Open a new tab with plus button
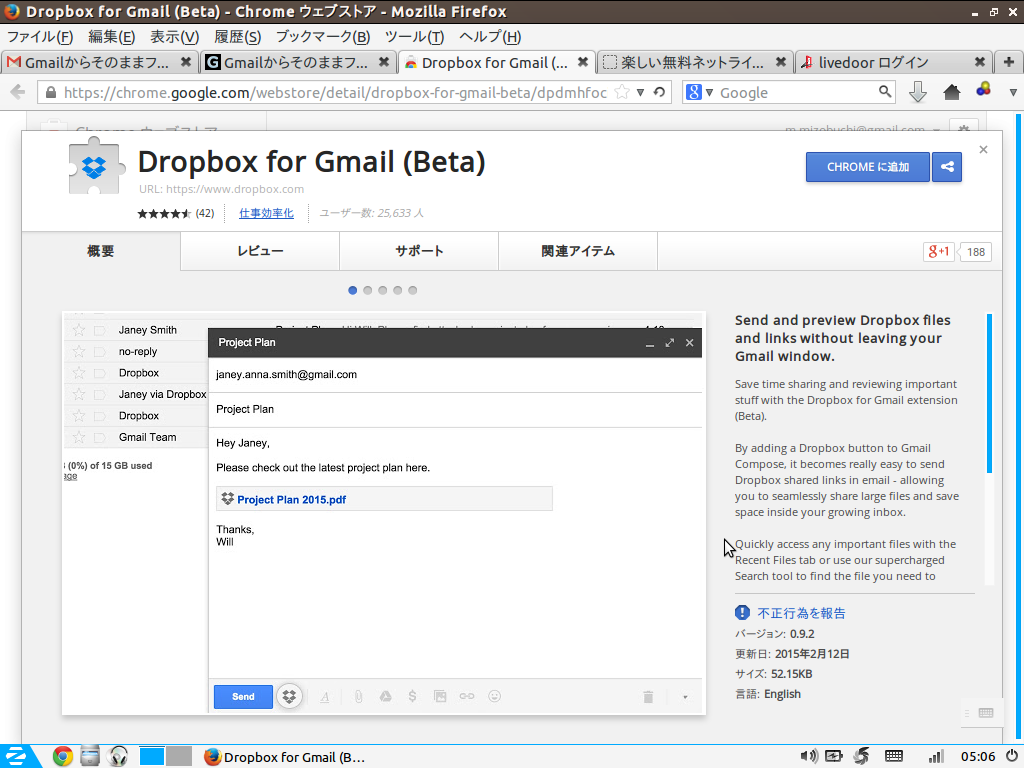This screenshot has width=1024, height=768. 1009,62
